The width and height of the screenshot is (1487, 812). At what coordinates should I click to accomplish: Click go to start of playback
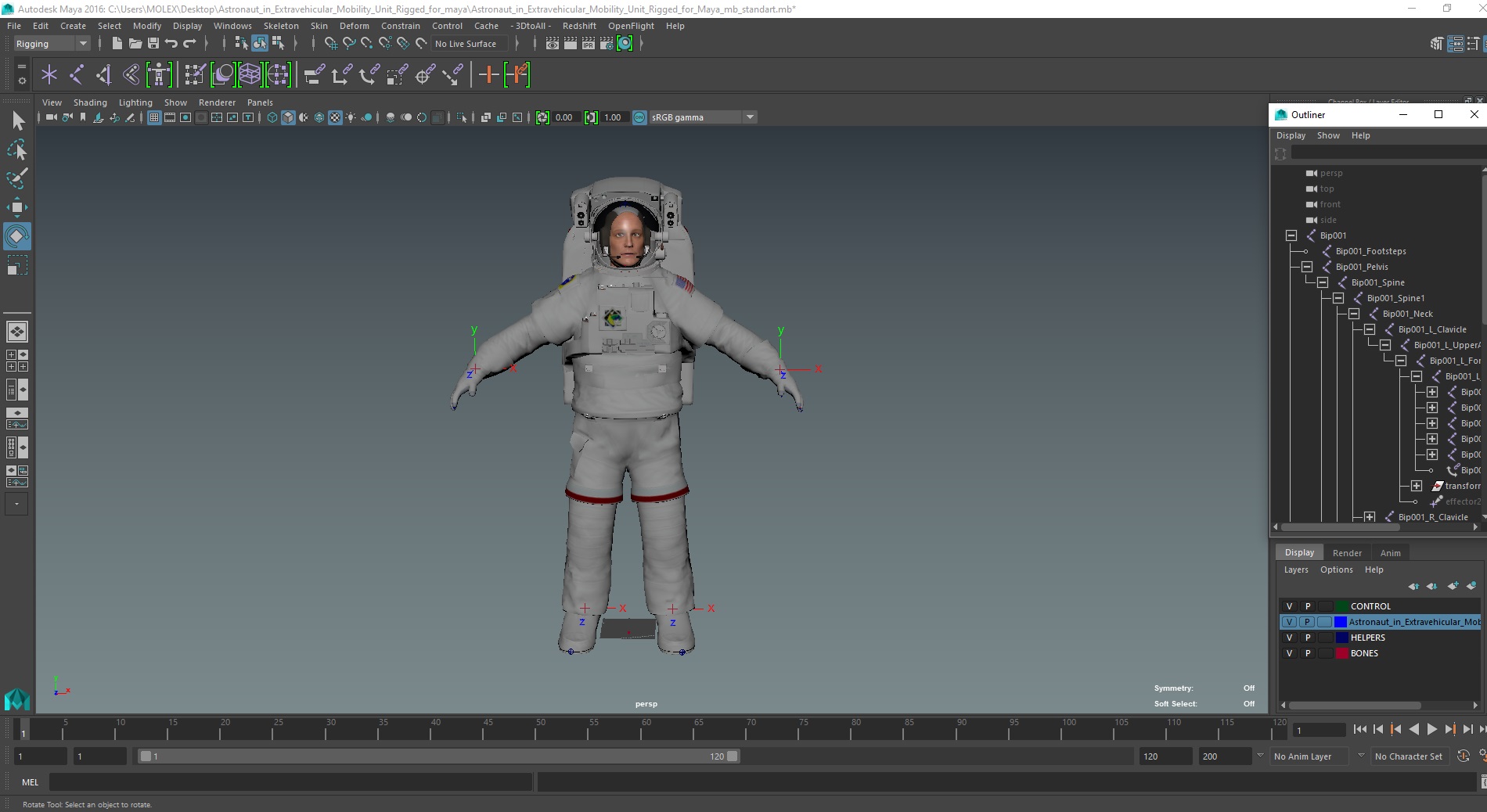pos(1359,729)
